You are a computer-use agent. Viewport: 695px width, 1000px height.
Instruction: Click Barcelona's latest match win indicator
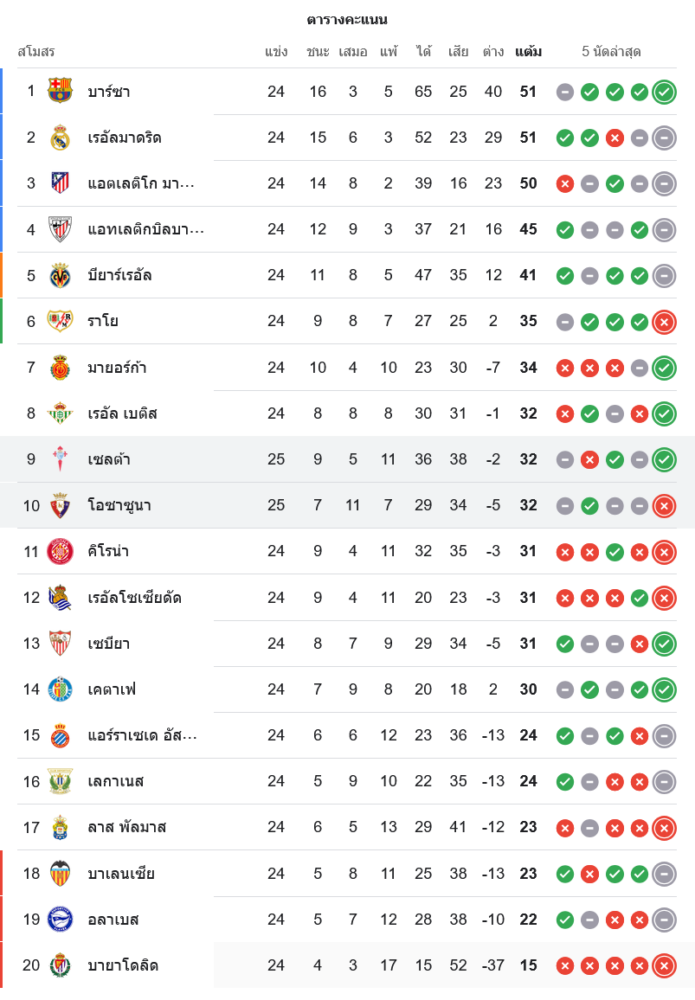[664, 92]
